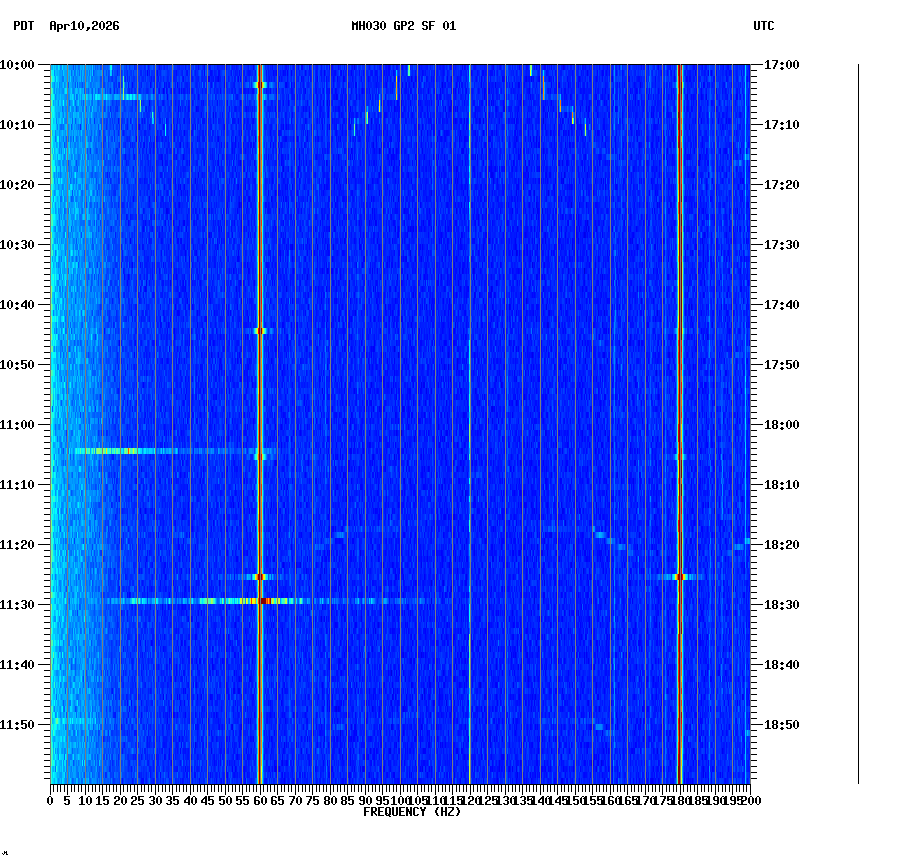Click the 0 Hz frequency tick label
Screen dimensions: 902x864
[x=48, y=801]
